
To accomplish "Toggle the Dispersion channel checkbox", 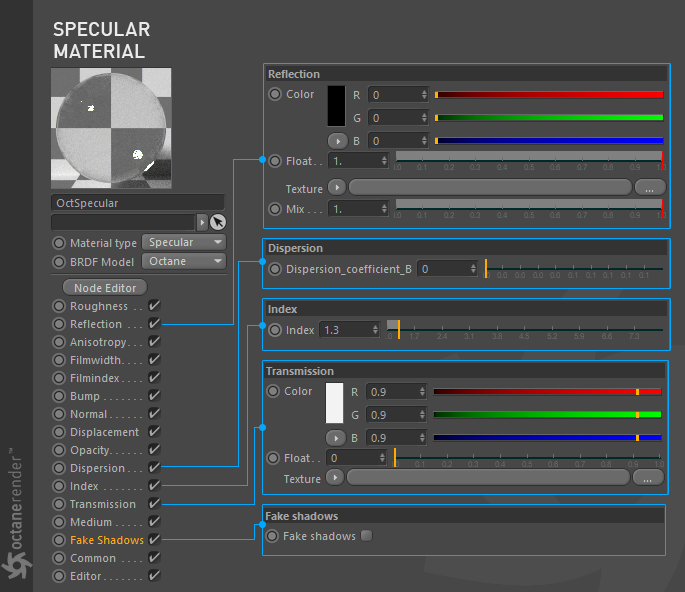I will [x=154, y=467].
